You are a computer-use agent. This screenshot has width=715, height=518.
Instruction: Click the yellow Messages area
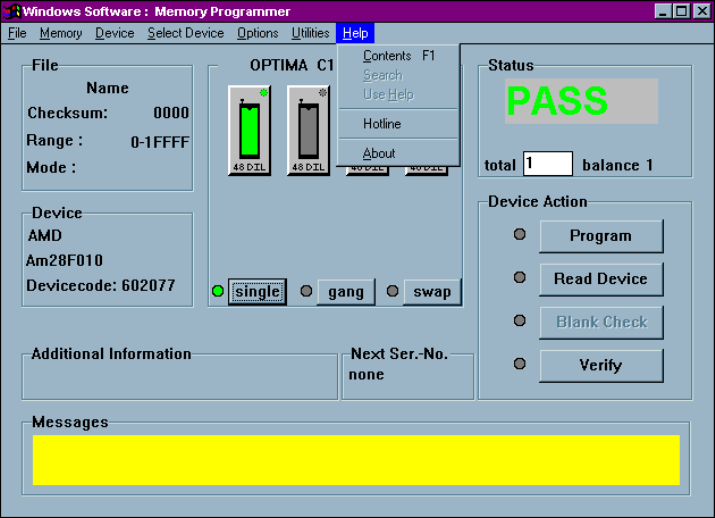[x=356, y=460]
